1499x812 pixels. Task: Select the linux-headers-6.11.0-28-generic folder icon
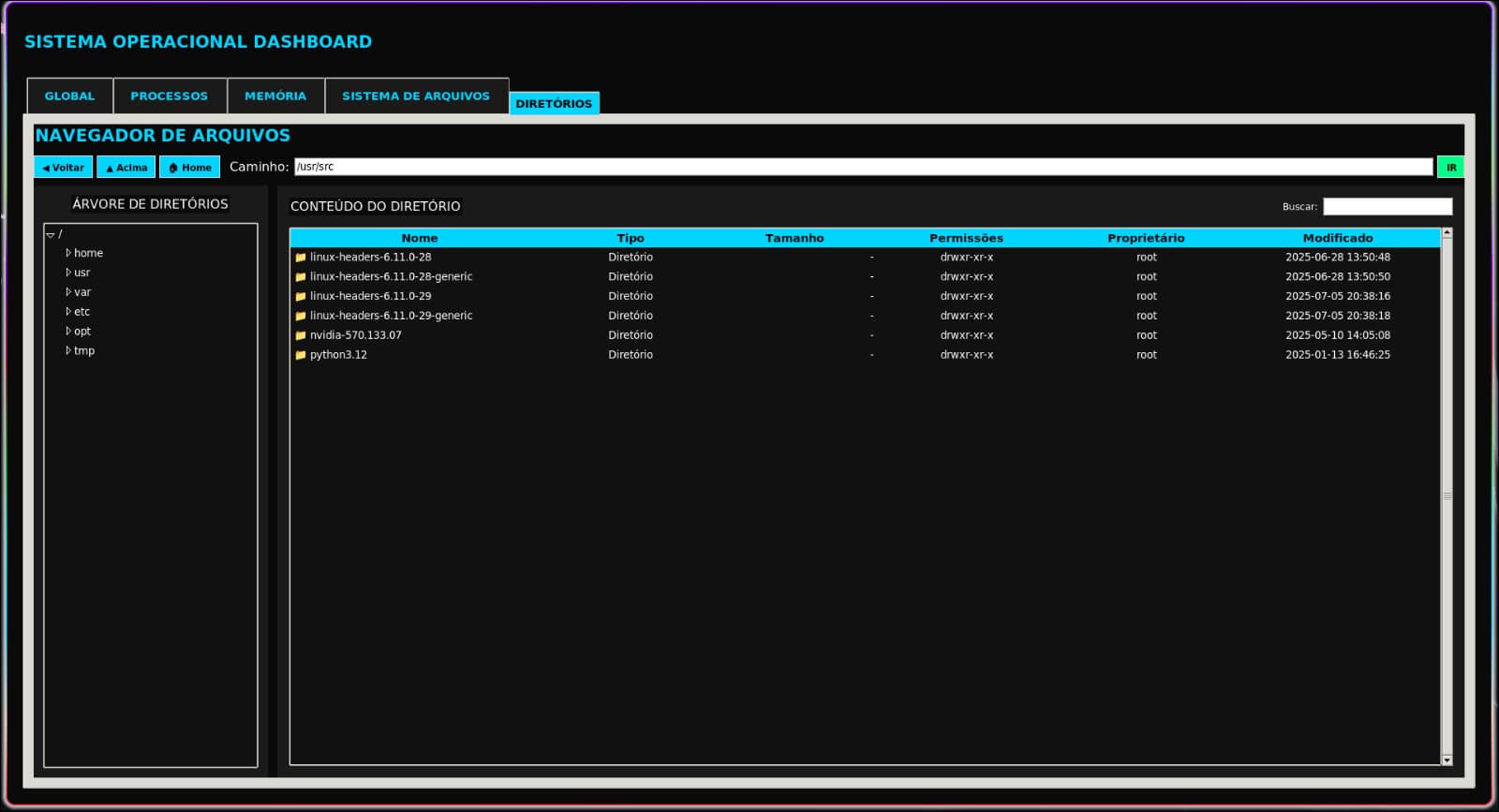(301, 277)
